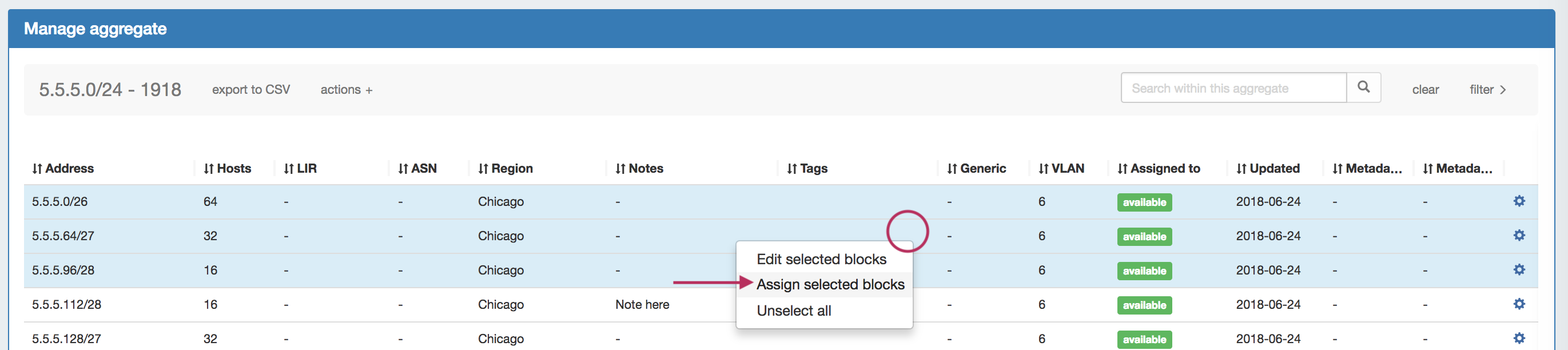Viewport: 1568px width, 350px height.
Task: Focus the Search within this aggregate field
Action: [1232, 88]
